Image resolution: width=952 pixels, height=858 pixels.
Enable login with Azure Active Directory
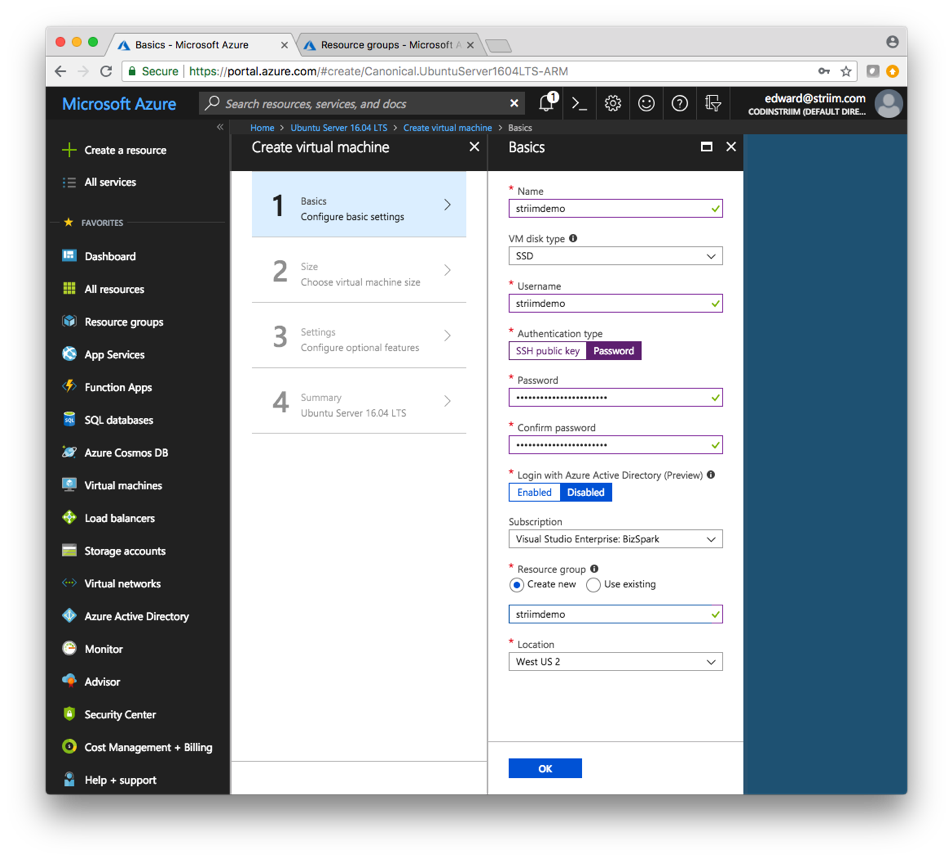(x=534, y=492)
